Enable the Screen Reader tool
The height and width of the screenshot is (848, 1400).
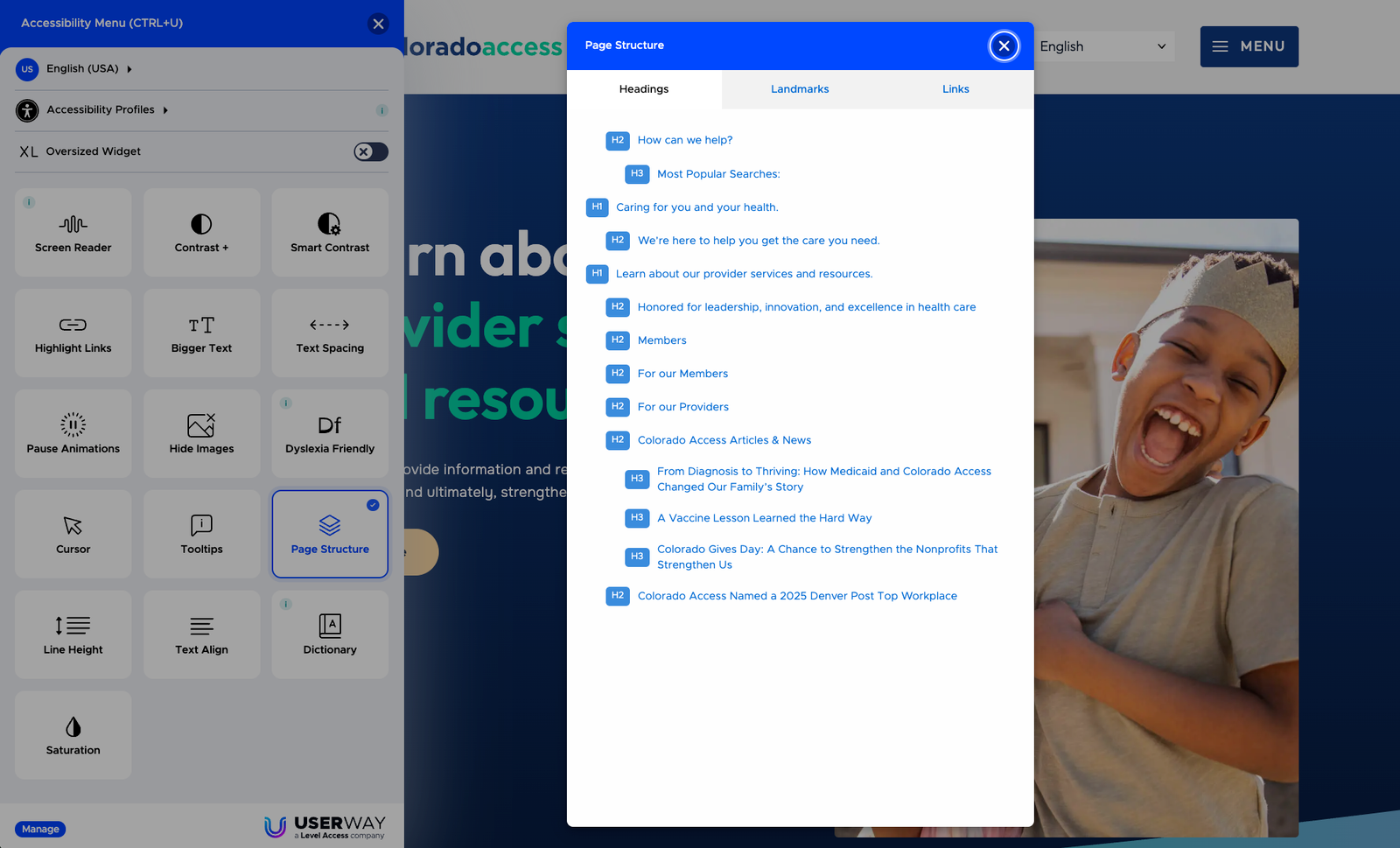(x=73, y=233)
